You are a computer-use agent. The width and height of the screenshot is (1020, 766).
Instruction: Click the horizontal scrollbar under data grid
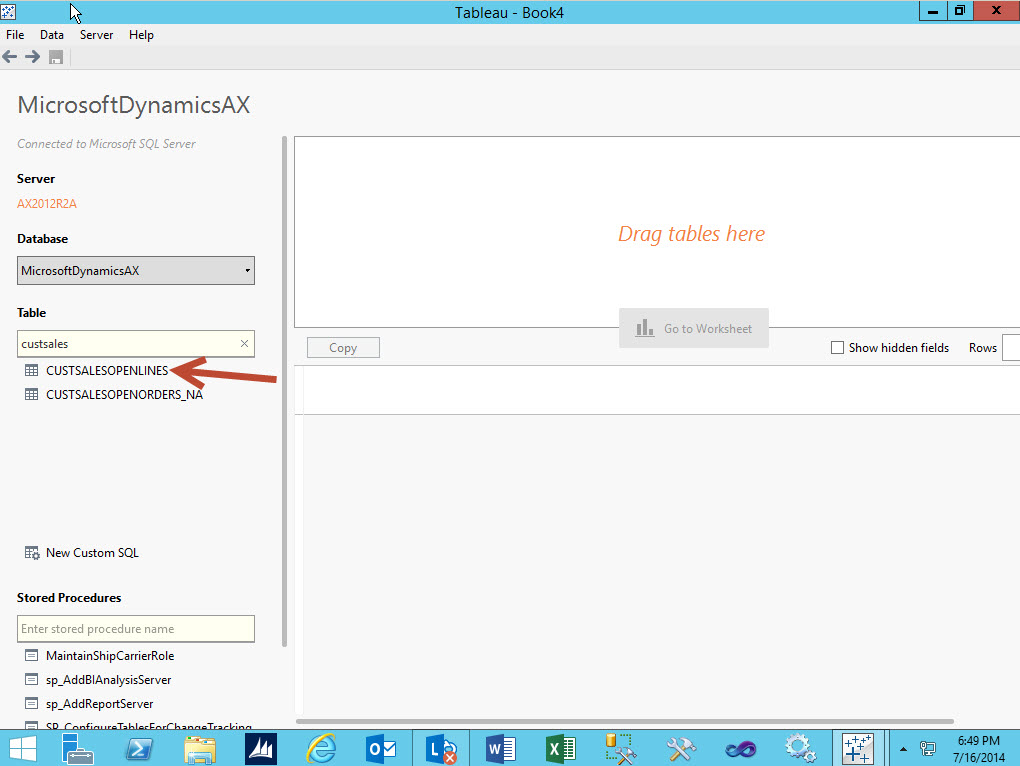click(x=624, y=721)
